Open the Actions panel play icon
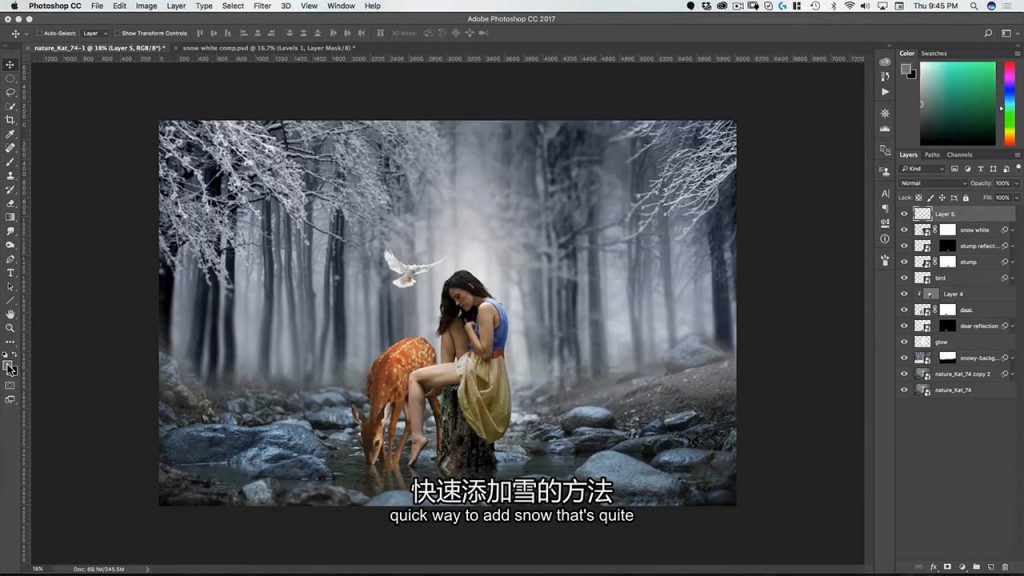 885,92
